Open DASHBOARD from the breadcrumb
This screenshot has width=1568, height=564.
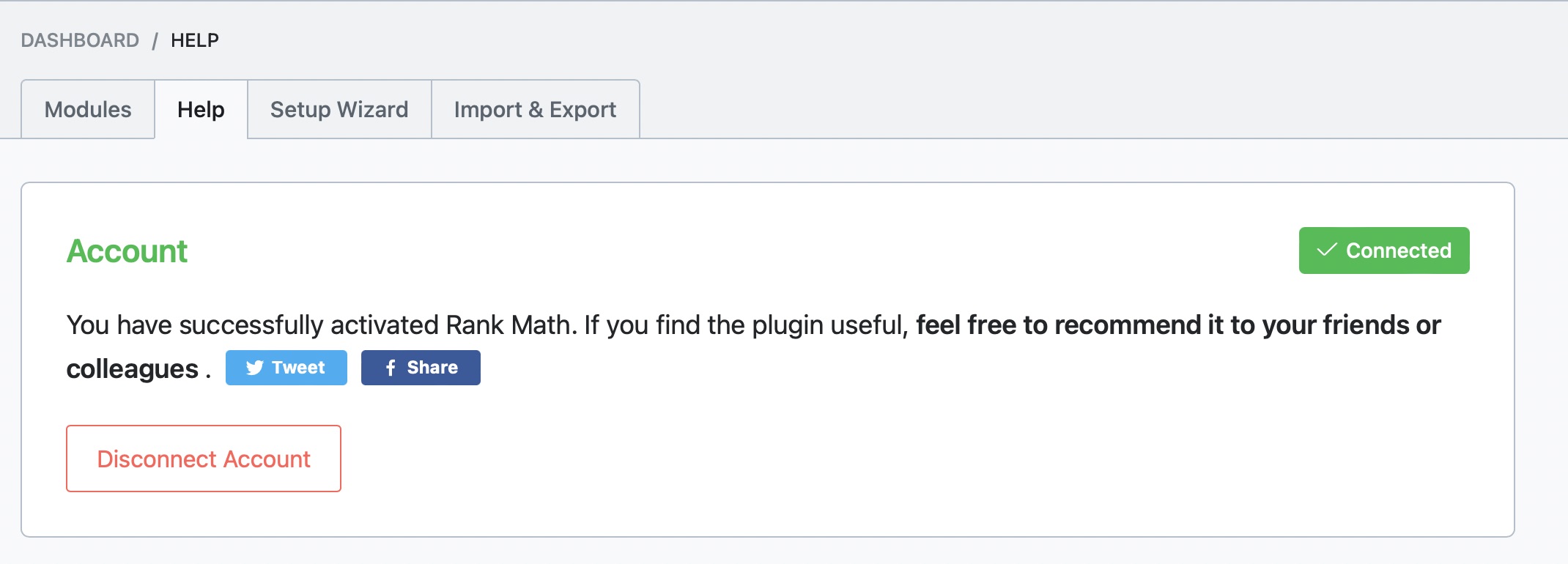tap(80, 40)
